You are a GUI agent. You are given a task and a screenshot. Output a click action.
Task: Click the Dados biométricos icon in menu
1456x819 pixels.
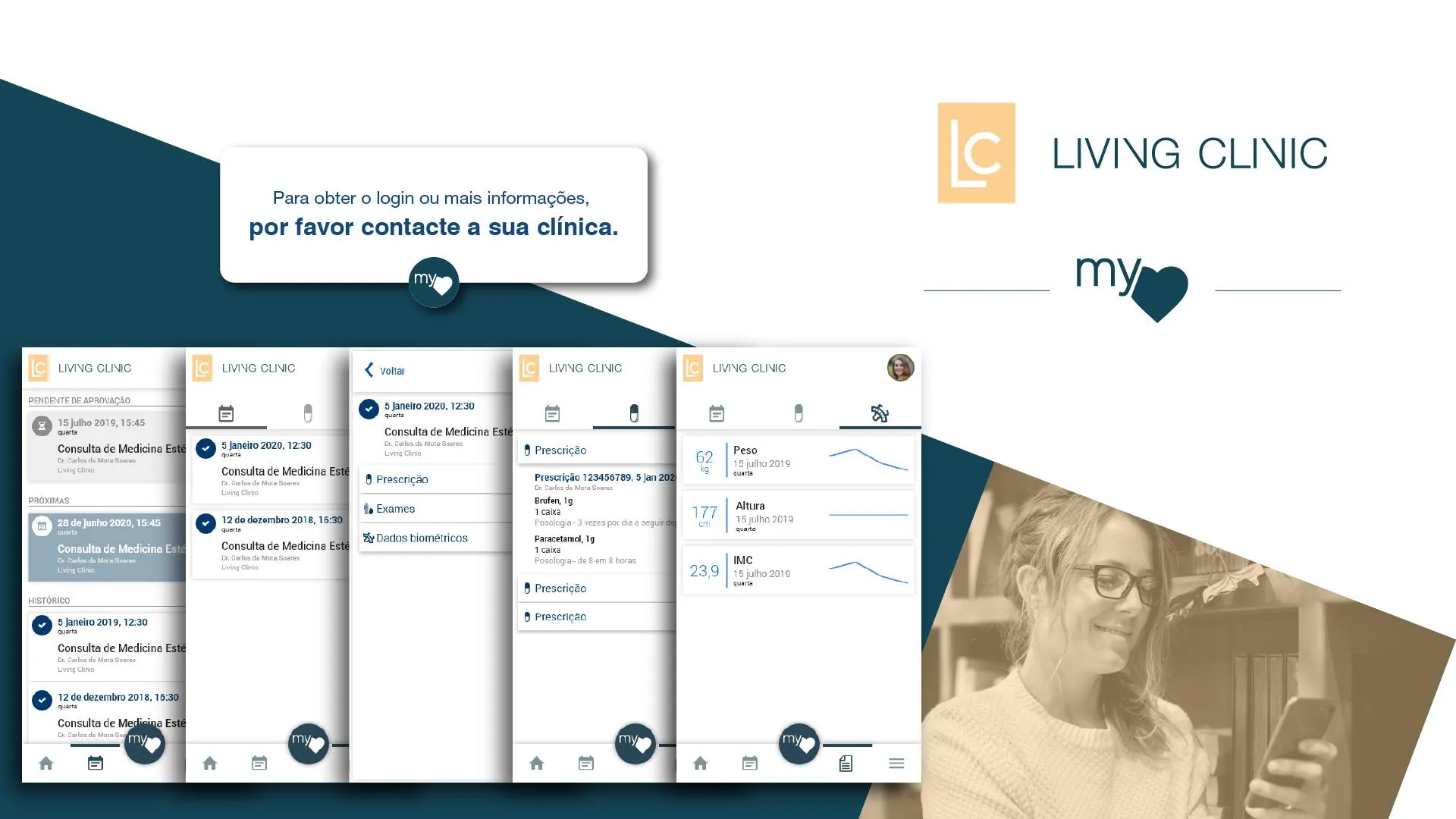click(370, 538)
